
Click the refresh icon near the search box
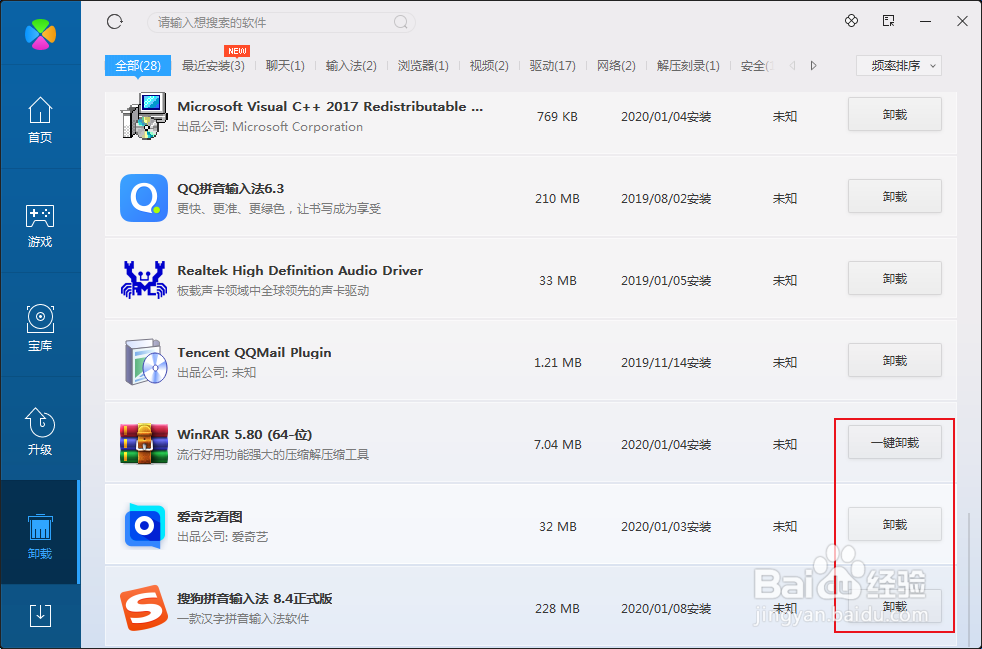pyautogui.click(x=114, y=20)
